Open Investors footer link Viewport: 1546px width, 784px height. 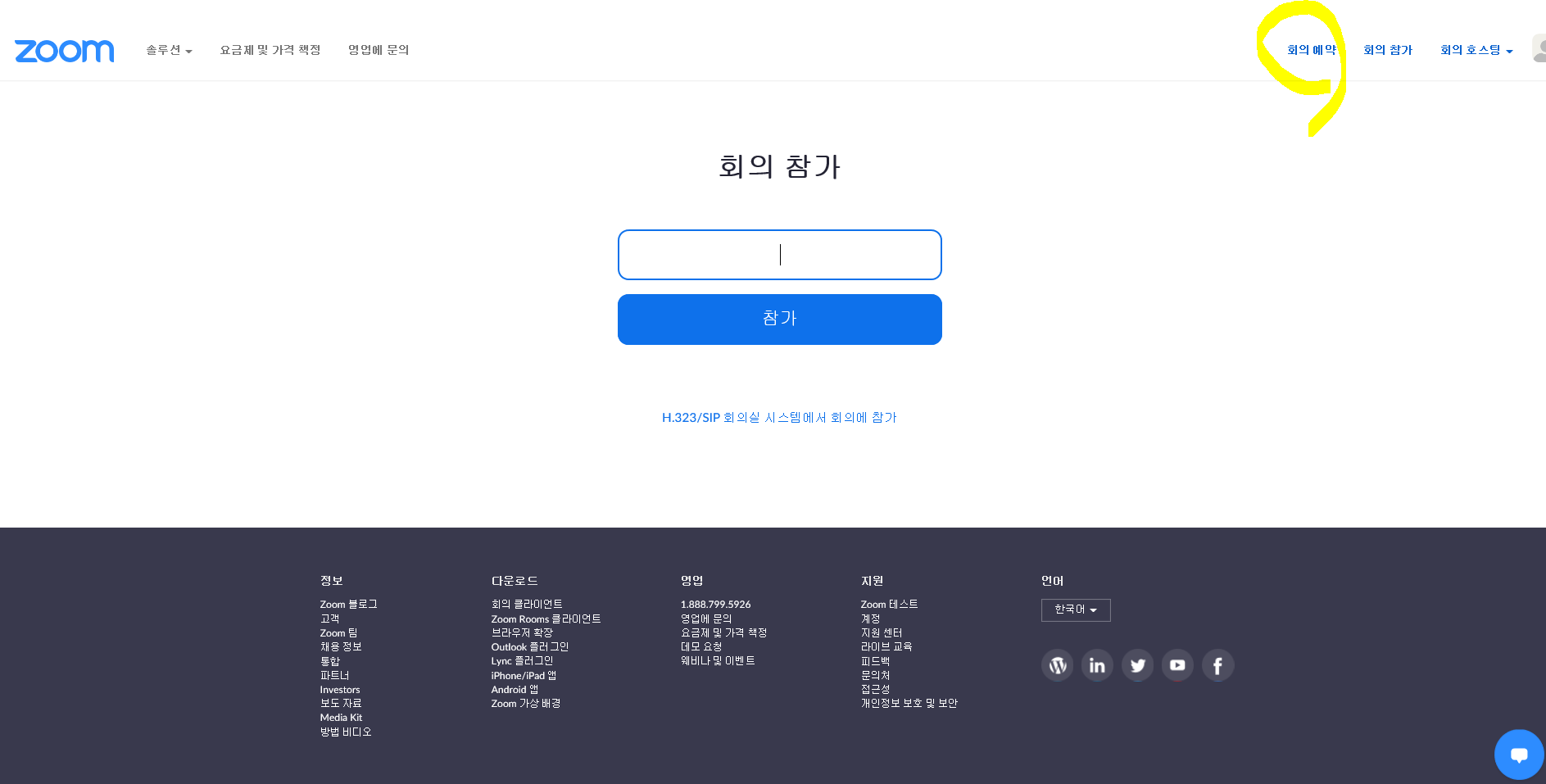340,690
